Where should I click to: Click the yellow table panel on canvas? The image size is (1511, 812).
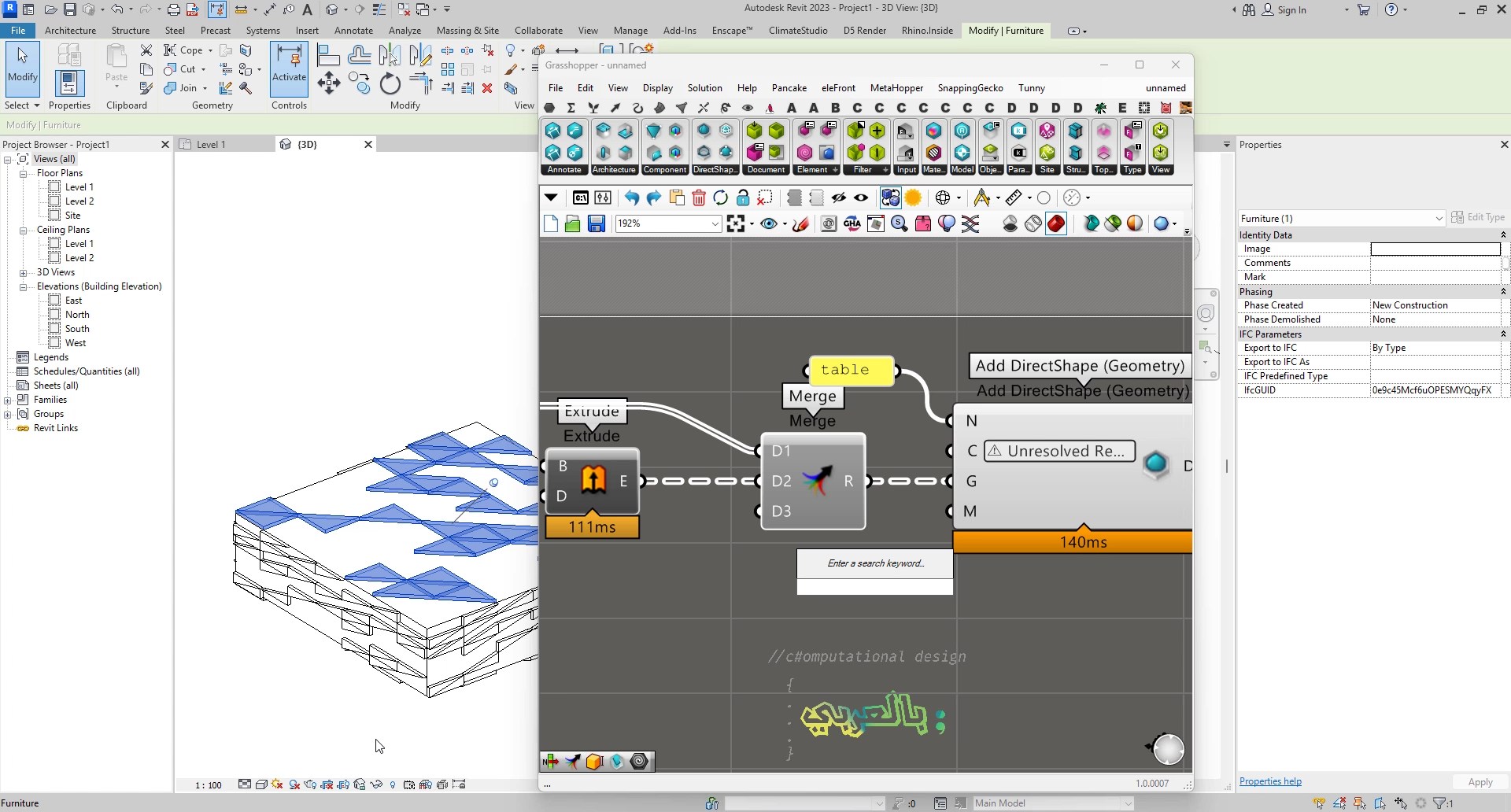[x=851, y=370]
